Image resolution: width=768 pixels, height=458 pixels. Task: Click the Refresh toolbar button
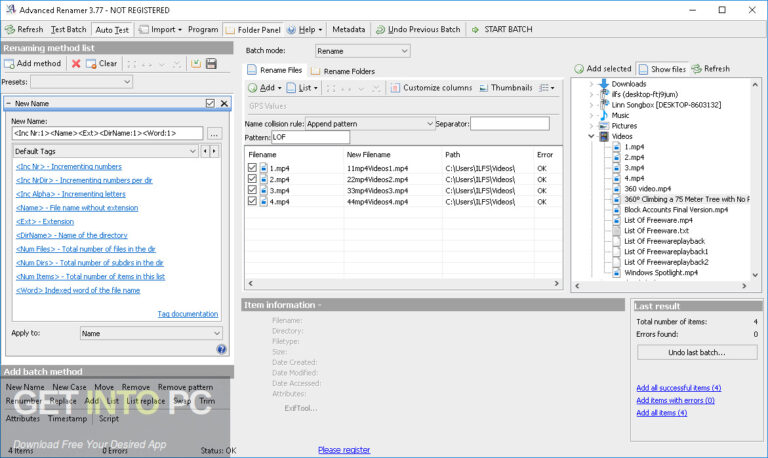coord(24,29)
